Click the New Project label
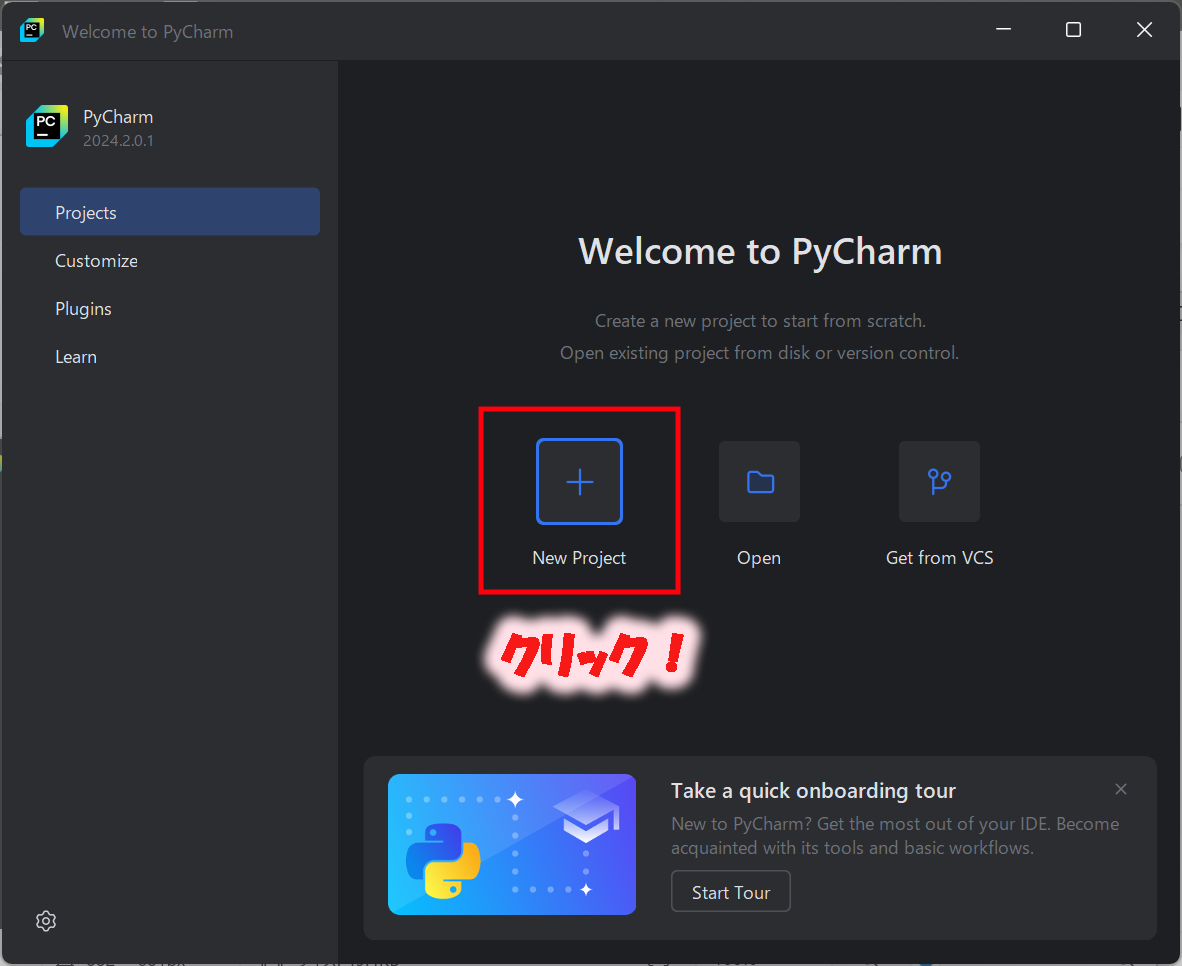 point(579,558)
